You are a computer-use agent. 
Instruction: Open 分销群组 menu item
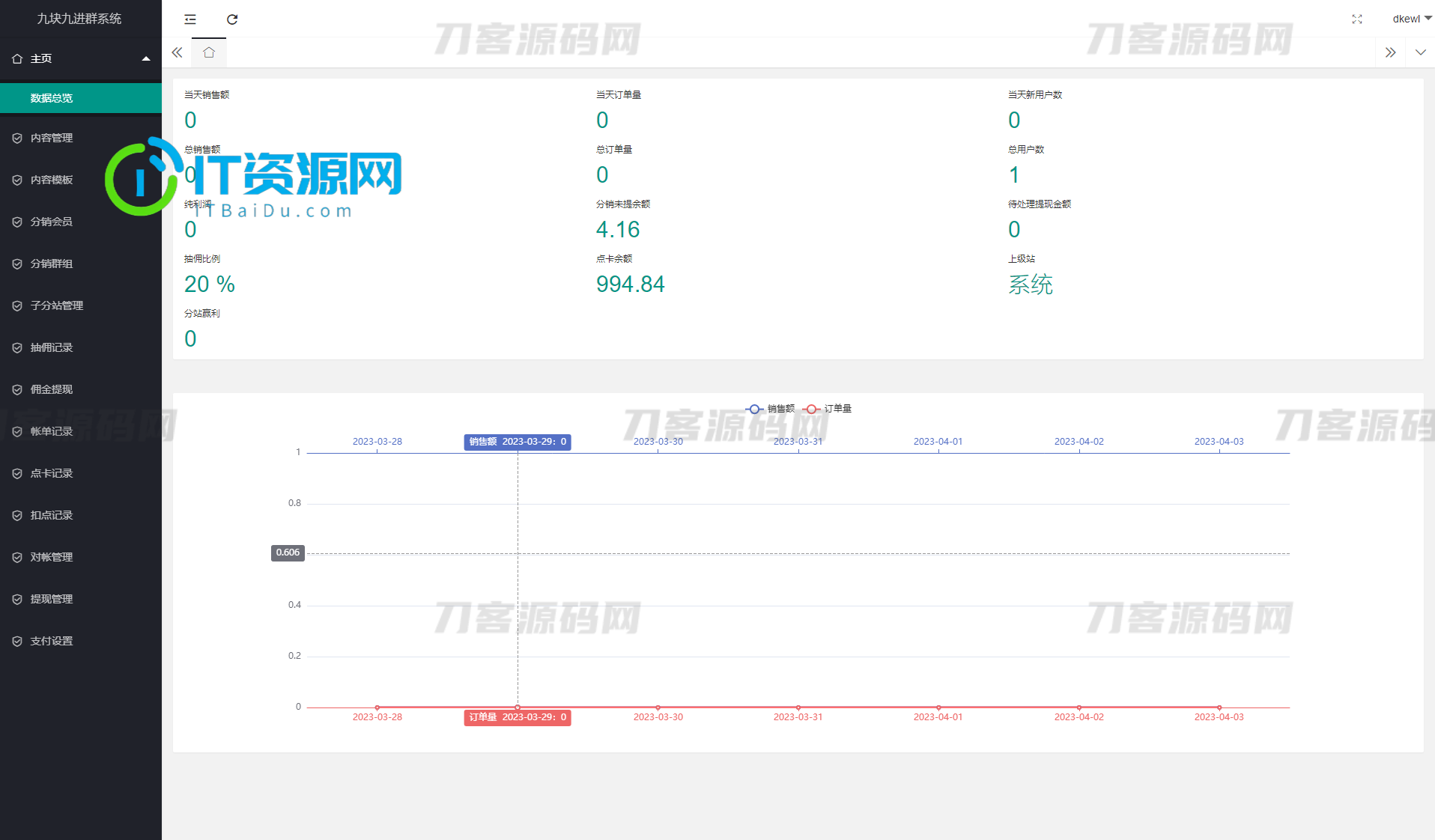[x=81, y=264]
